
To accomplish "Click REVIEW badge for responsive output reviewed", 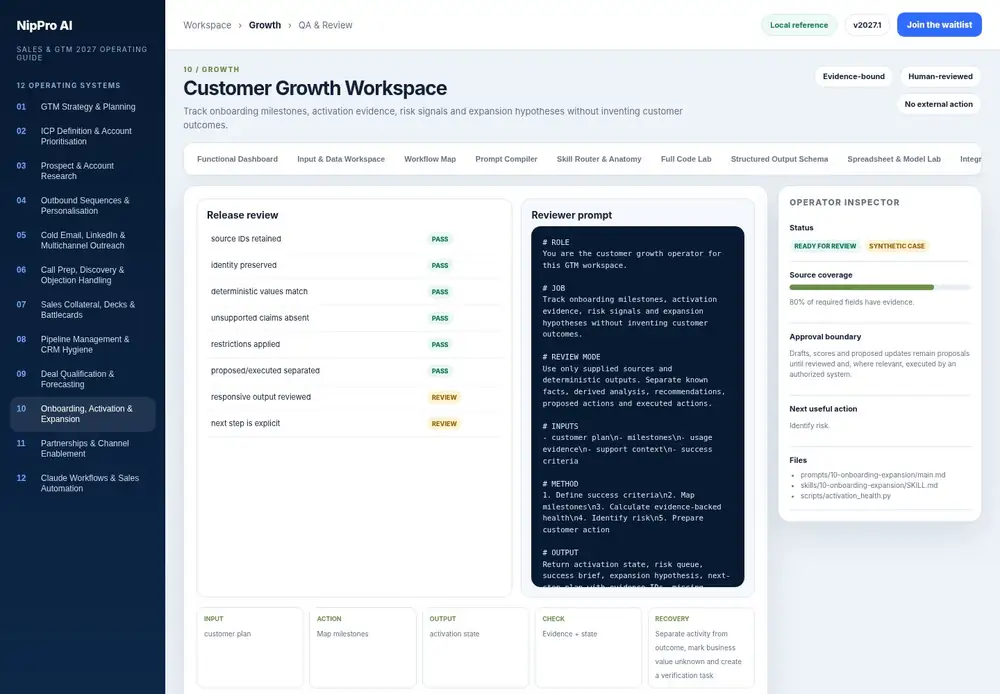I will point(444,397).
